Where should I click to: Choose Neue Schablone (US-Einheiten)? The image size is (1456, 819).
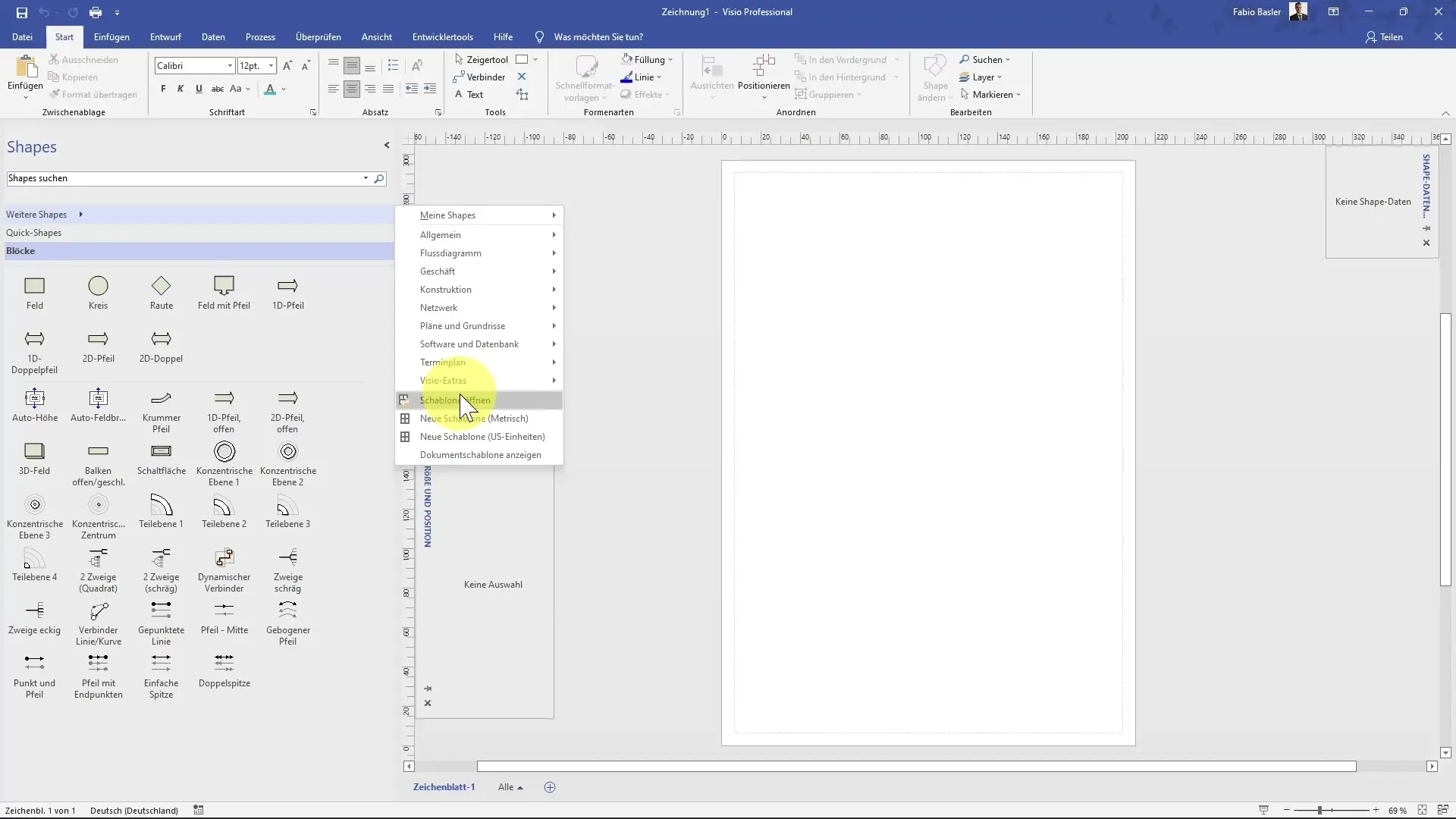[x=479, y=437]
